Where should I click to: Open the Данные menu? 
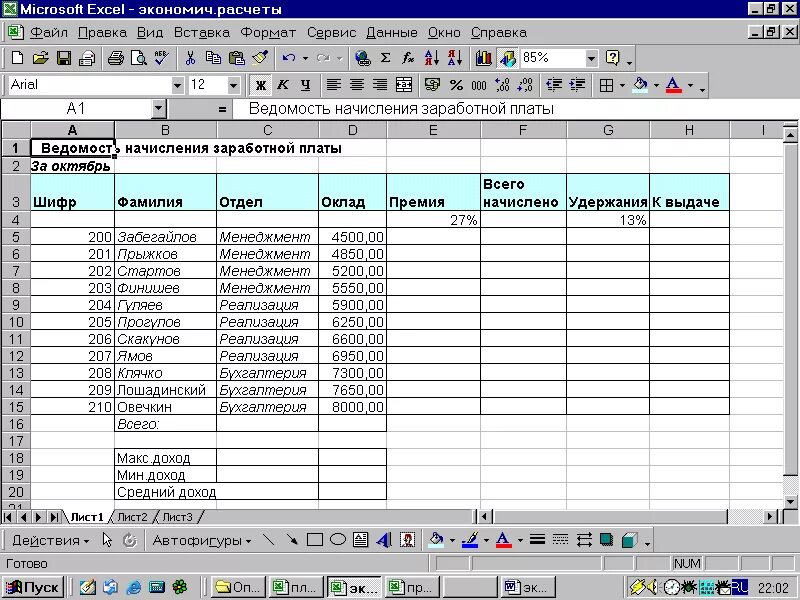click(391, 33)
